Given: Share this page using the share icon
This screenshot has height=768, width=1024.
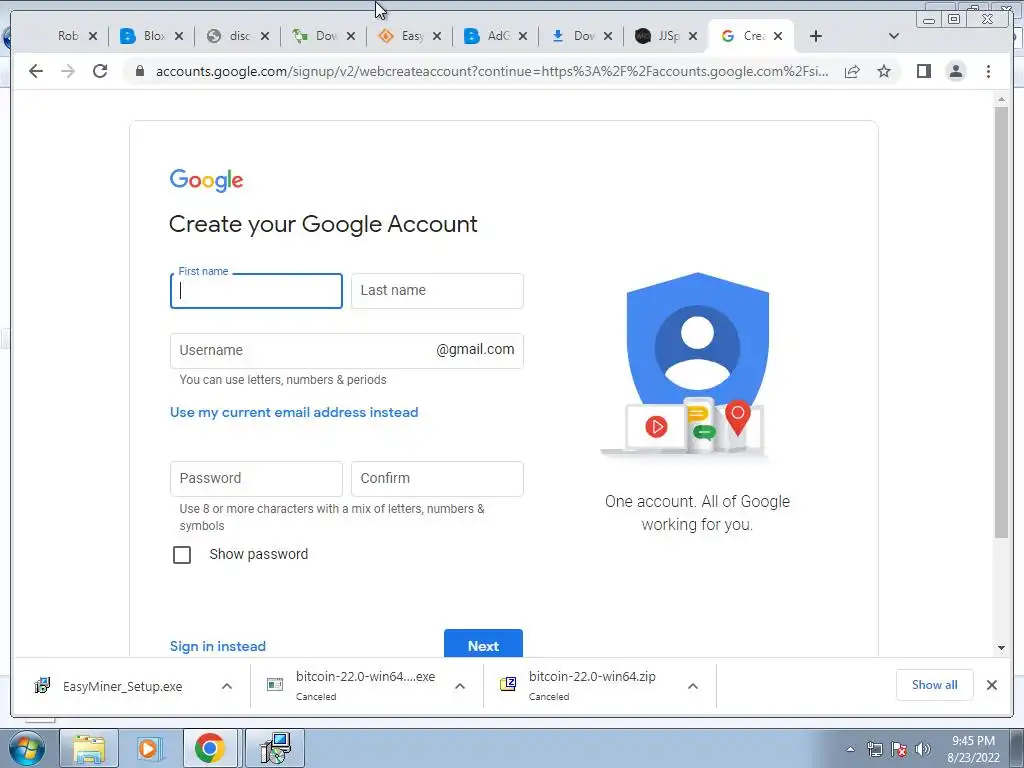Looking at the screenshot, I should click(852, 71).
